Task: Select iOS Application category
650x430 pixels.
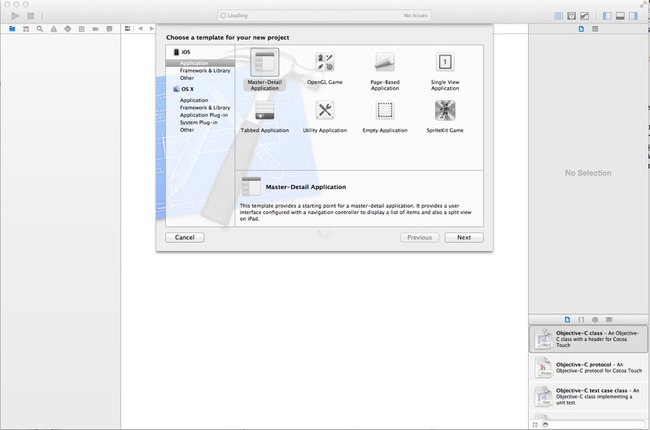Action: click(x=200, y=63)
